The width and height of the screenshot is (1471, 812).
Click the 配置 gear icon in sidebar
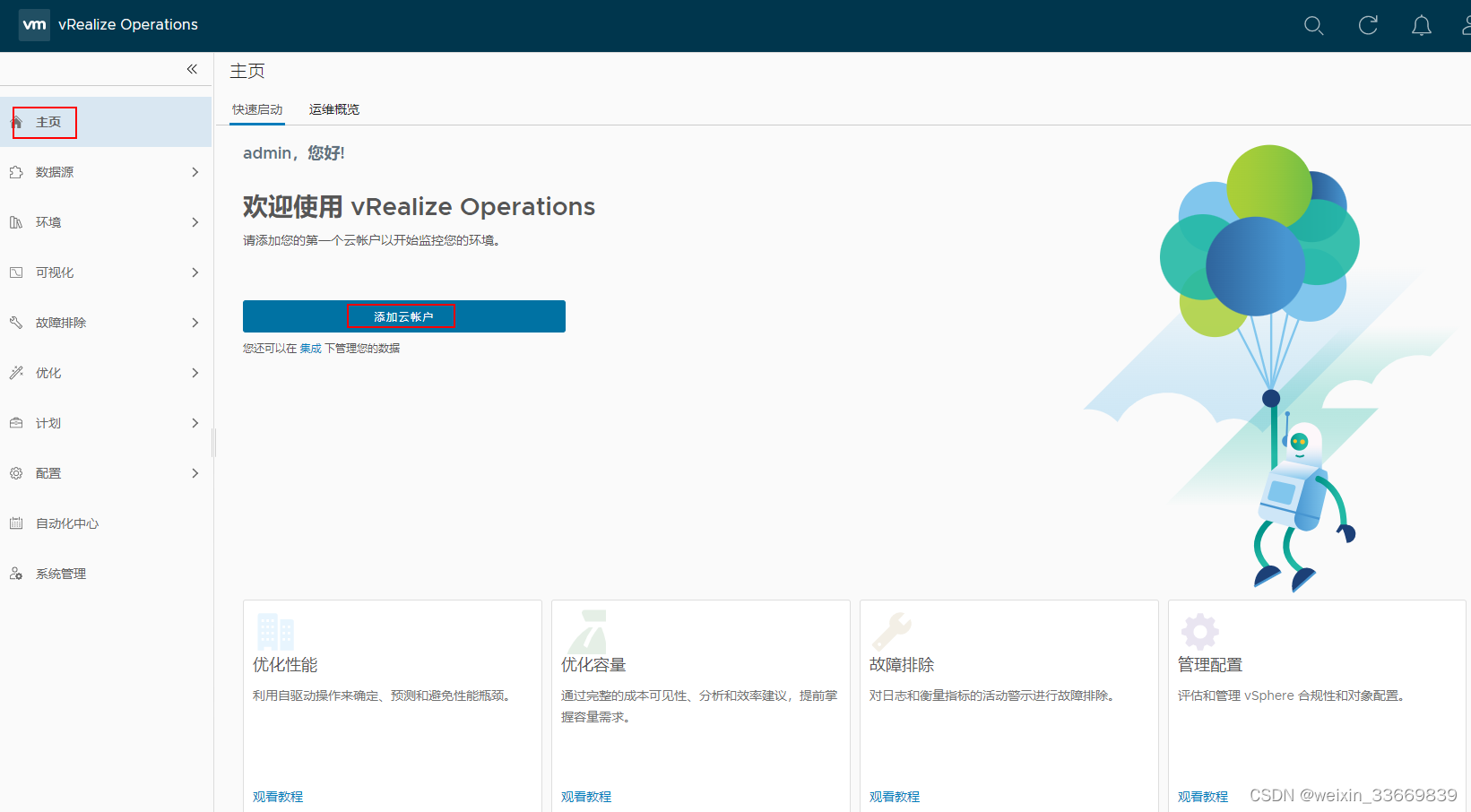16,473
